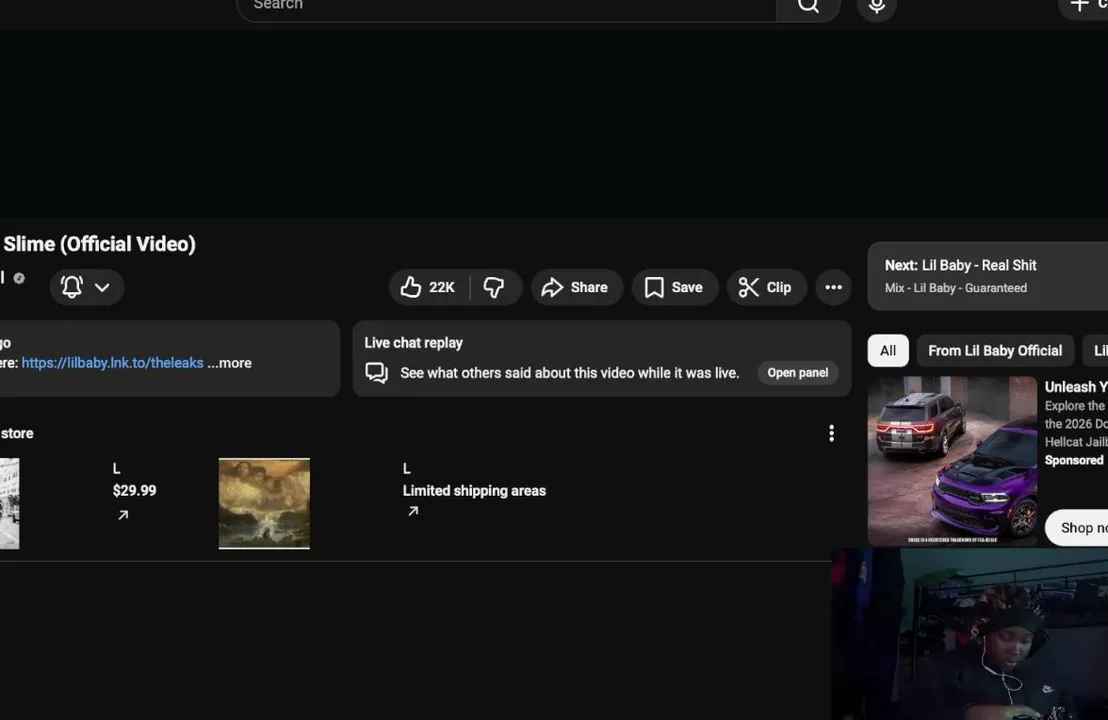Viewport: 1108px width, 720px height.
Task: Activate voice search microphone
Action: [x=876, y=6]
